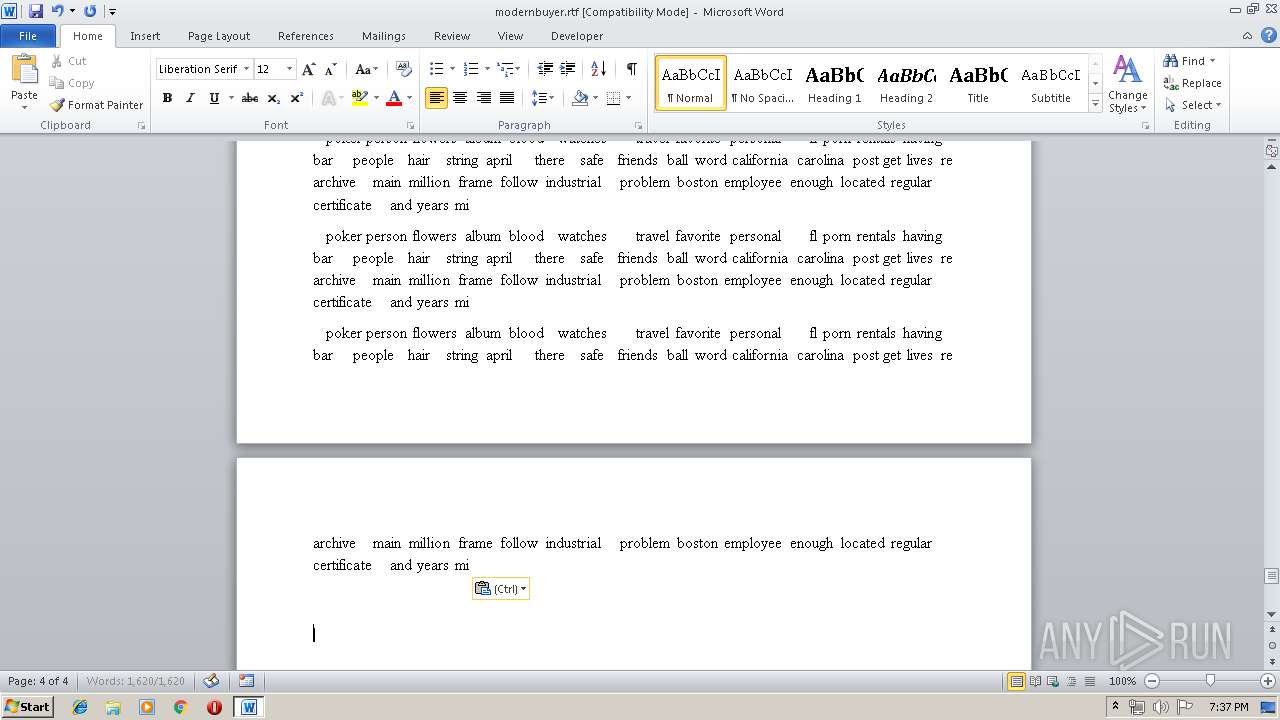This screenshot has height=720, width=1280.
Task: Click Change Styles button
Action: coord(1127,85)
